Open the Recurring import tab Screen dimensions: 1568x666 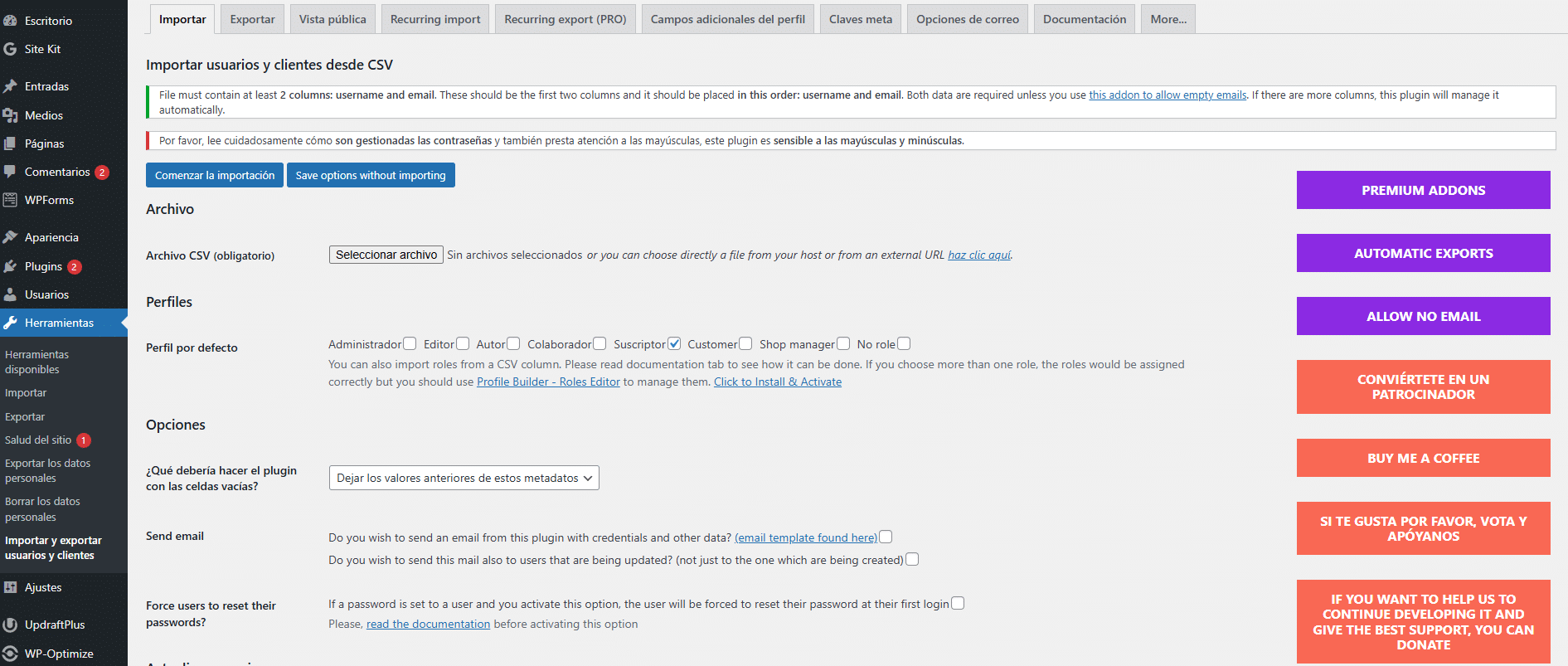tap(434, 19)
